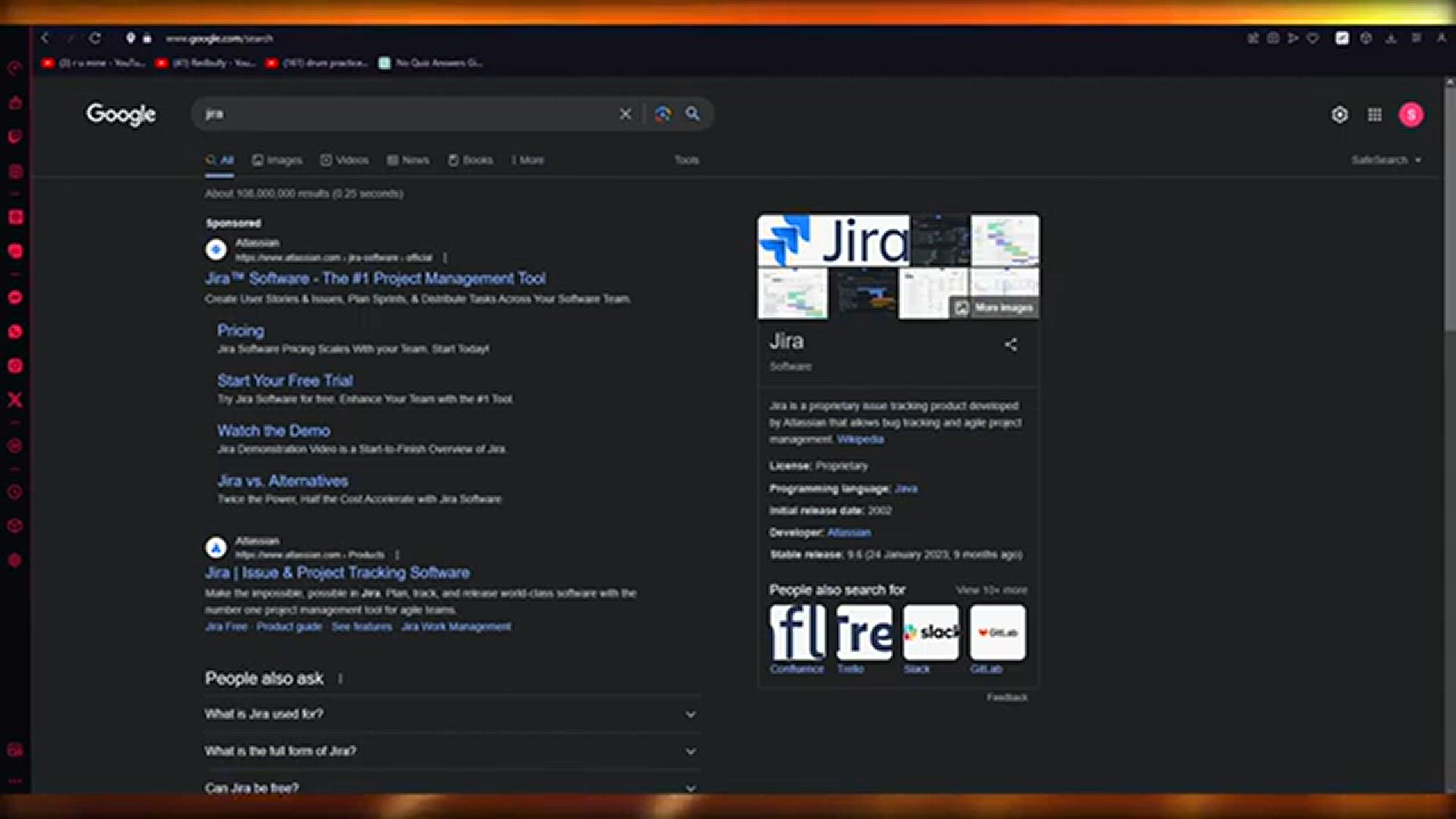The height and width of the screenshot is (819, 1456).
Task: Click the Tools button under search bar
Action: (x=686, y=160)
